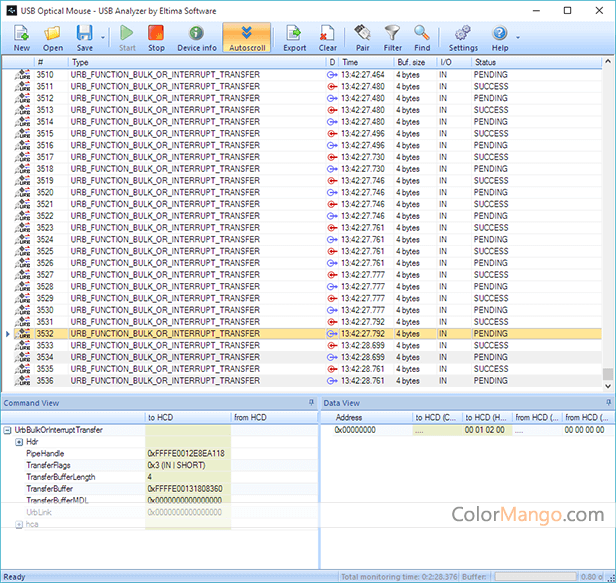Sort by the Buf. size column header
Image resolution: width=616 pixels, height=583 pixels.
pos(415,62)
